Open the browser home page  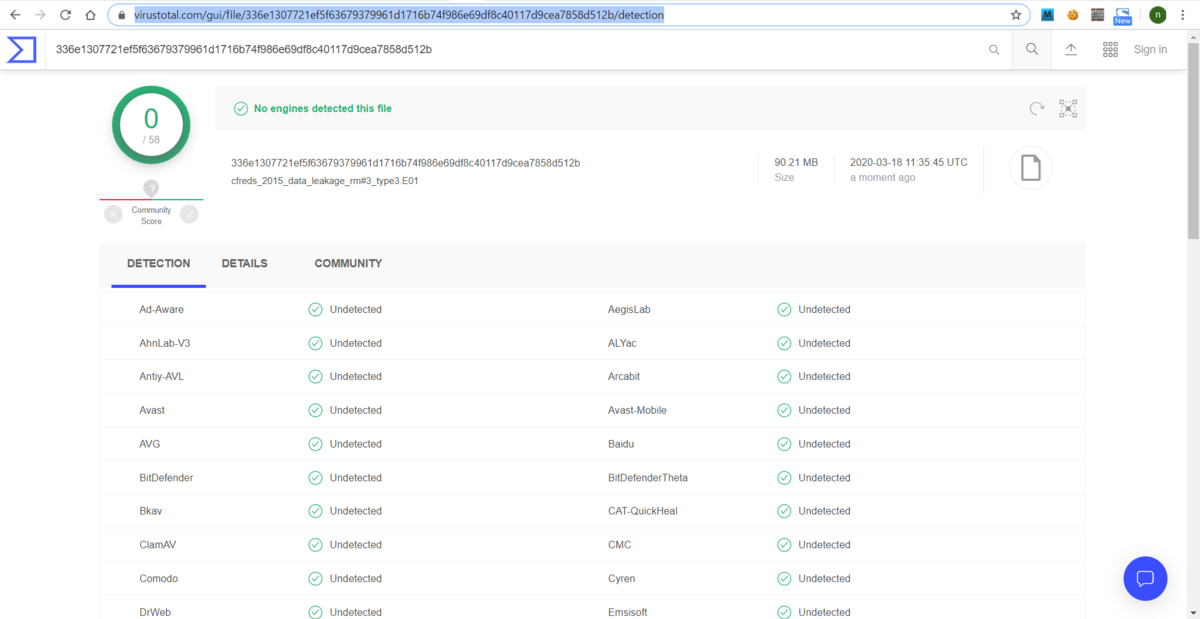[92, 15]
